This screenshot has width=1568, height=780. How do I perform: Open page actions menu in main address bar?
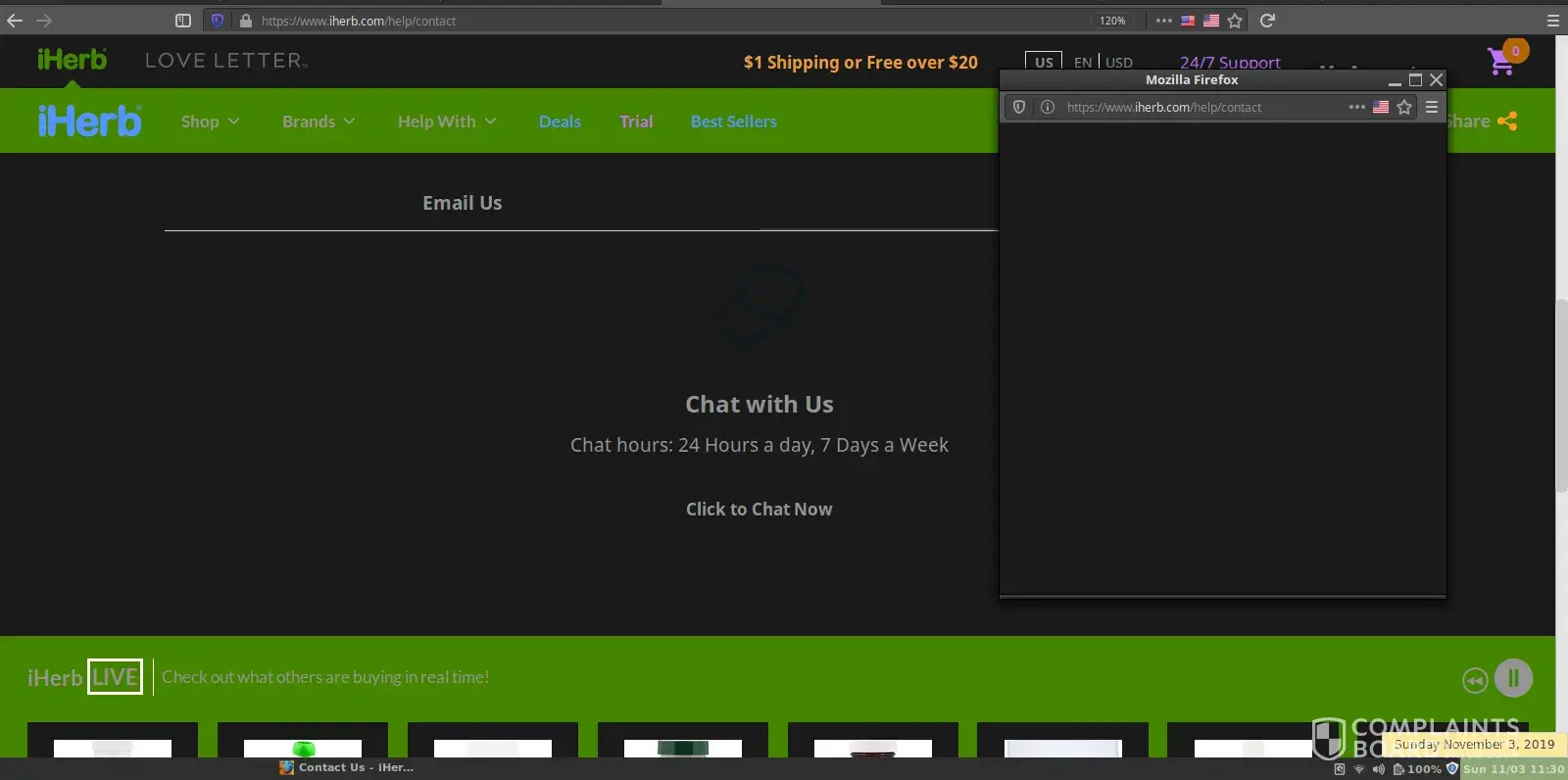(1164, 21)
